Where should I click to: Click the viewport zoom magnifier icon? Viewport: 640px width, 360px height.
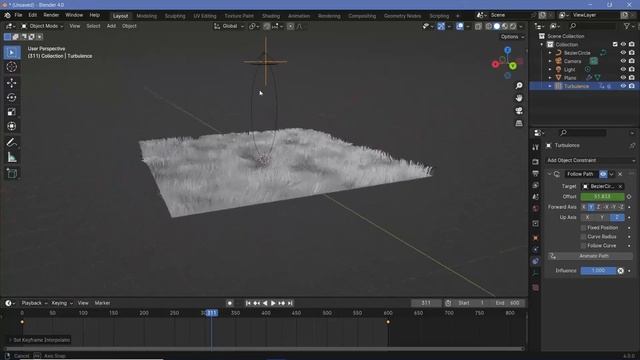click(x=519, y=85)
